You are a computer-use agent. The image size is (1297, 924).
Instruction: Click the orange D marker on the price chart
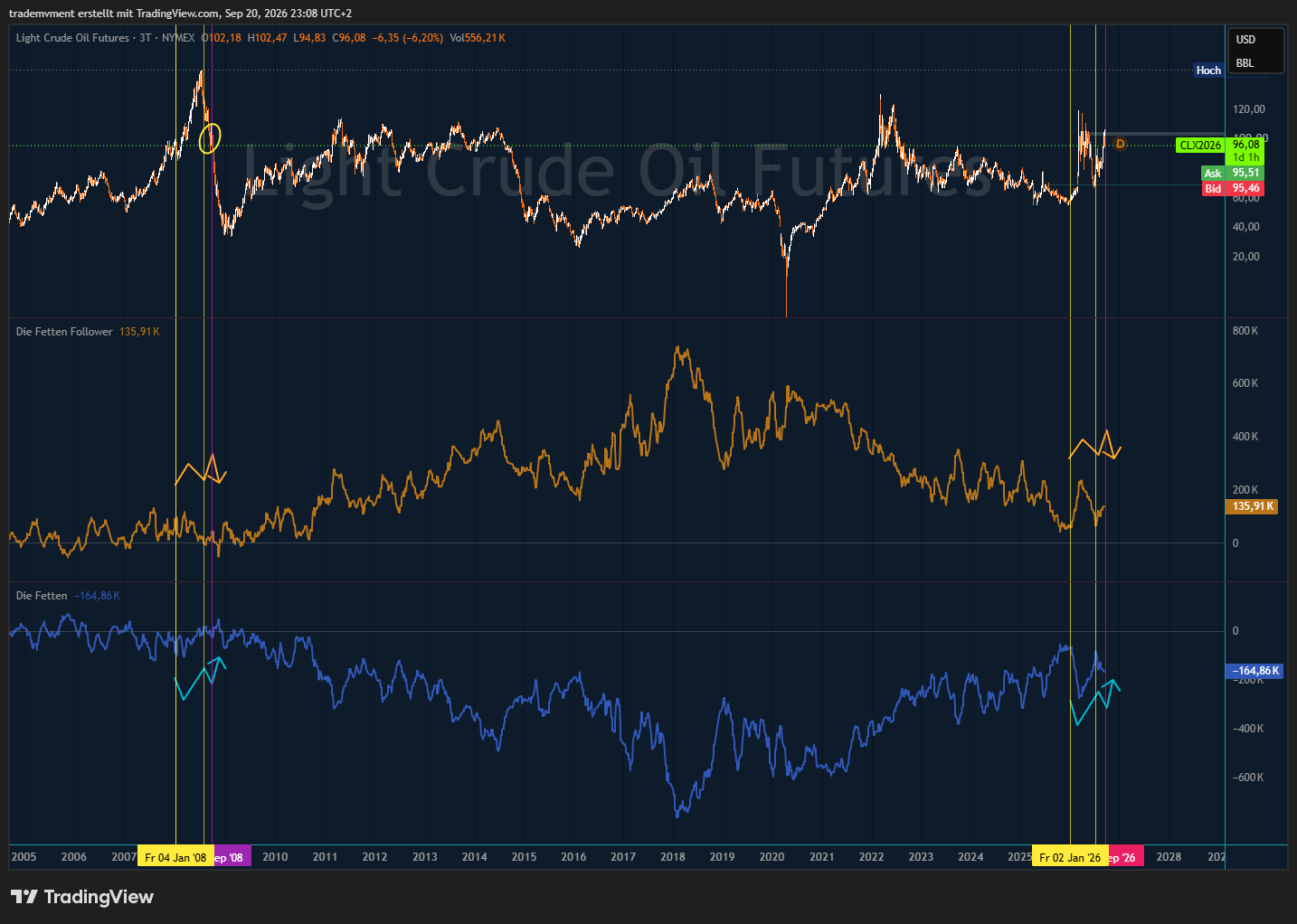(1120, 144)
